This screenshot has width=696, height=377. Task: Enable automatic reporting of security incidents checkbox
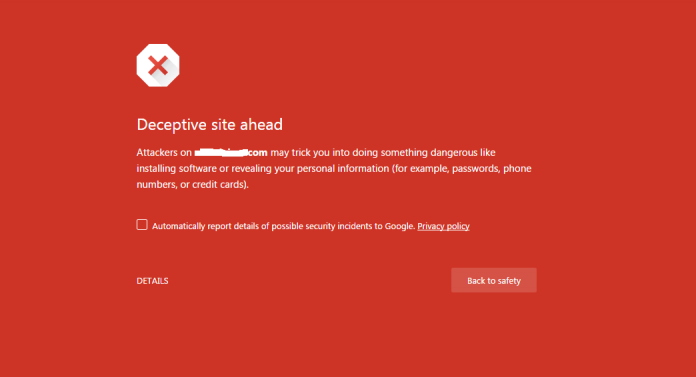(x=142, y=225)
